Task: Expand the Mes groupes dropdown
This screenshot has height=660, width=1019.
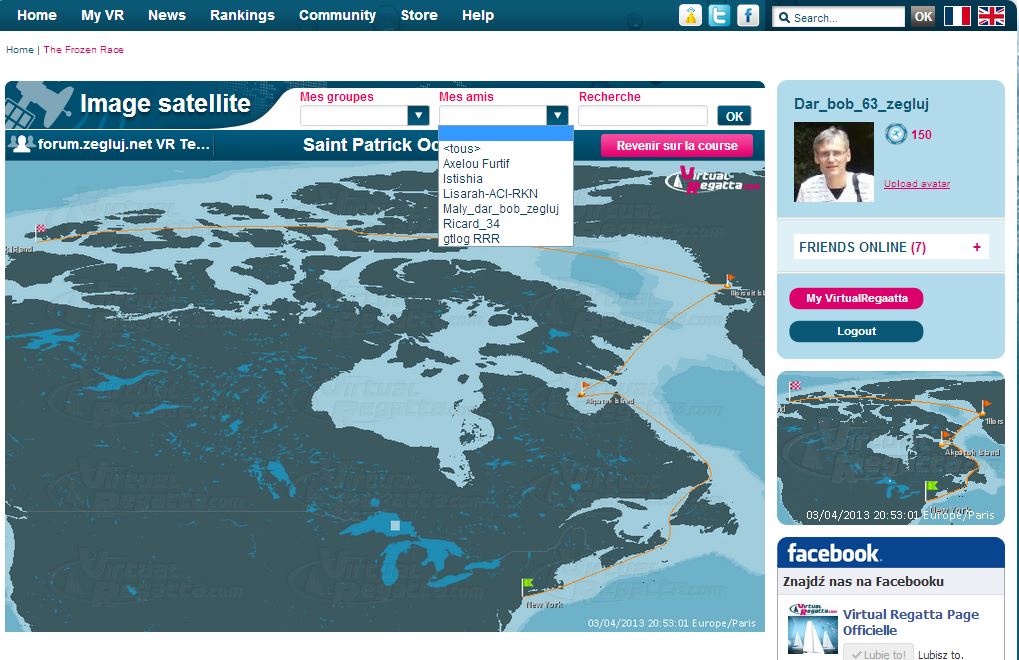Action: click(x=418, y=116)
